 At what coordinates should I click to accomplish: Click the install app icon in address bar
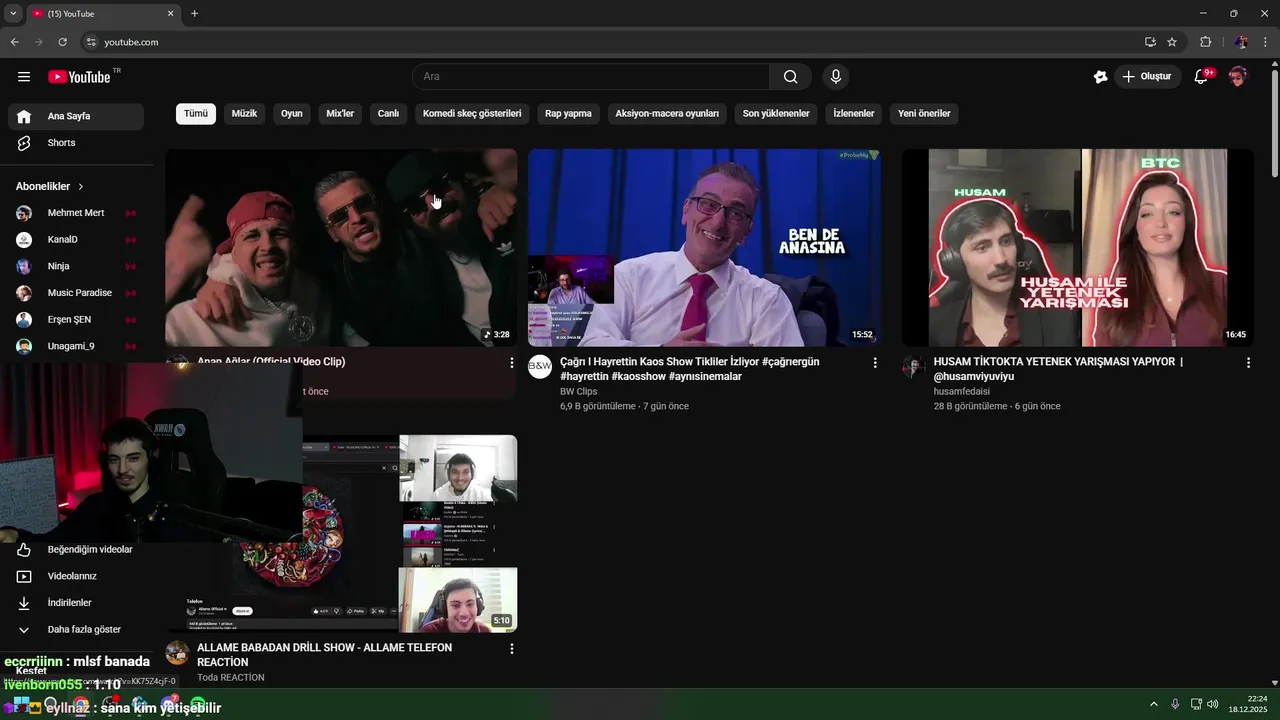(1150, 42)
